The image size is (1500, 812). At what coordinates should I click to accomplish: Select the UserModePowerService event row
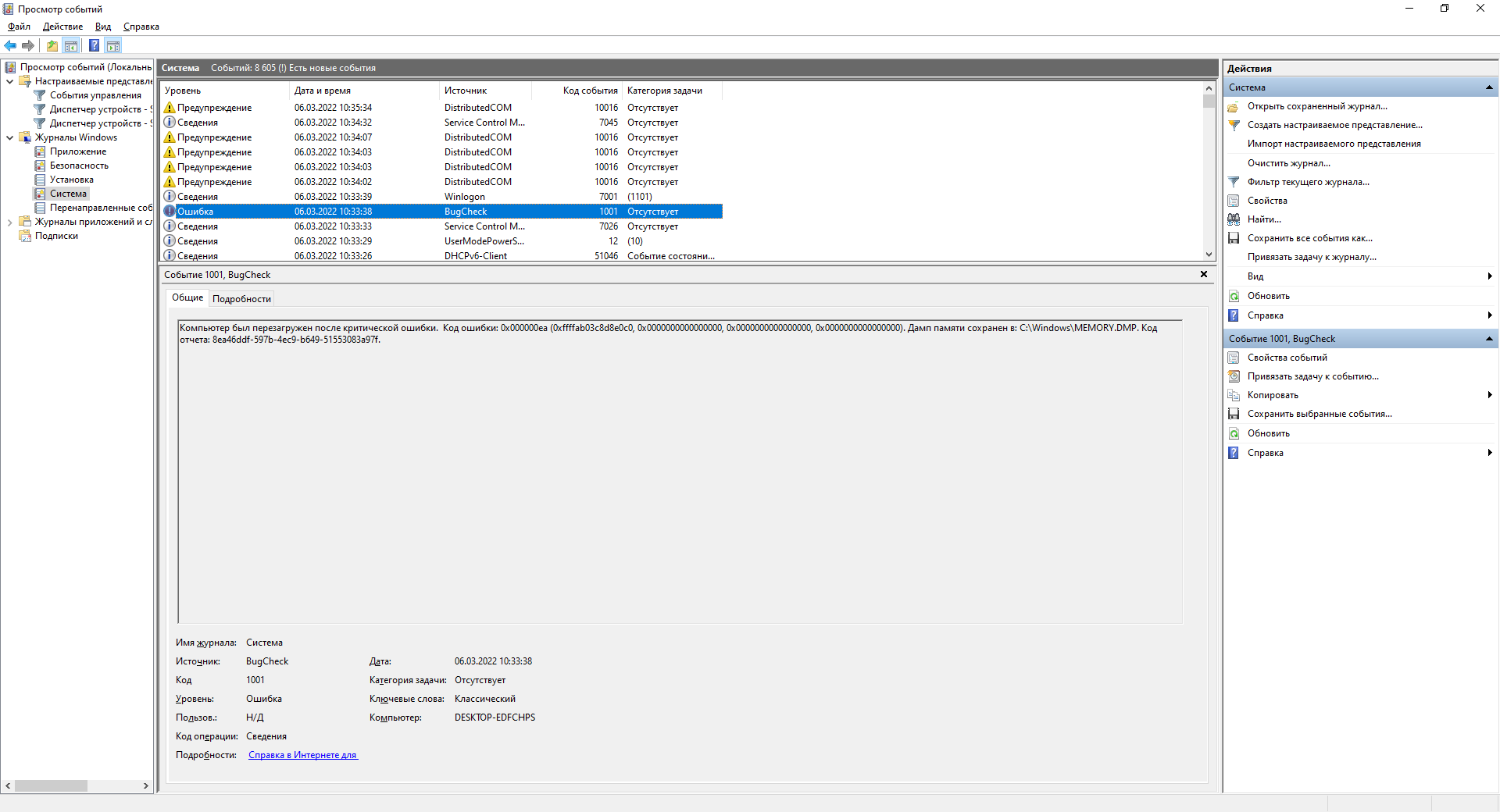pos(441,241)
